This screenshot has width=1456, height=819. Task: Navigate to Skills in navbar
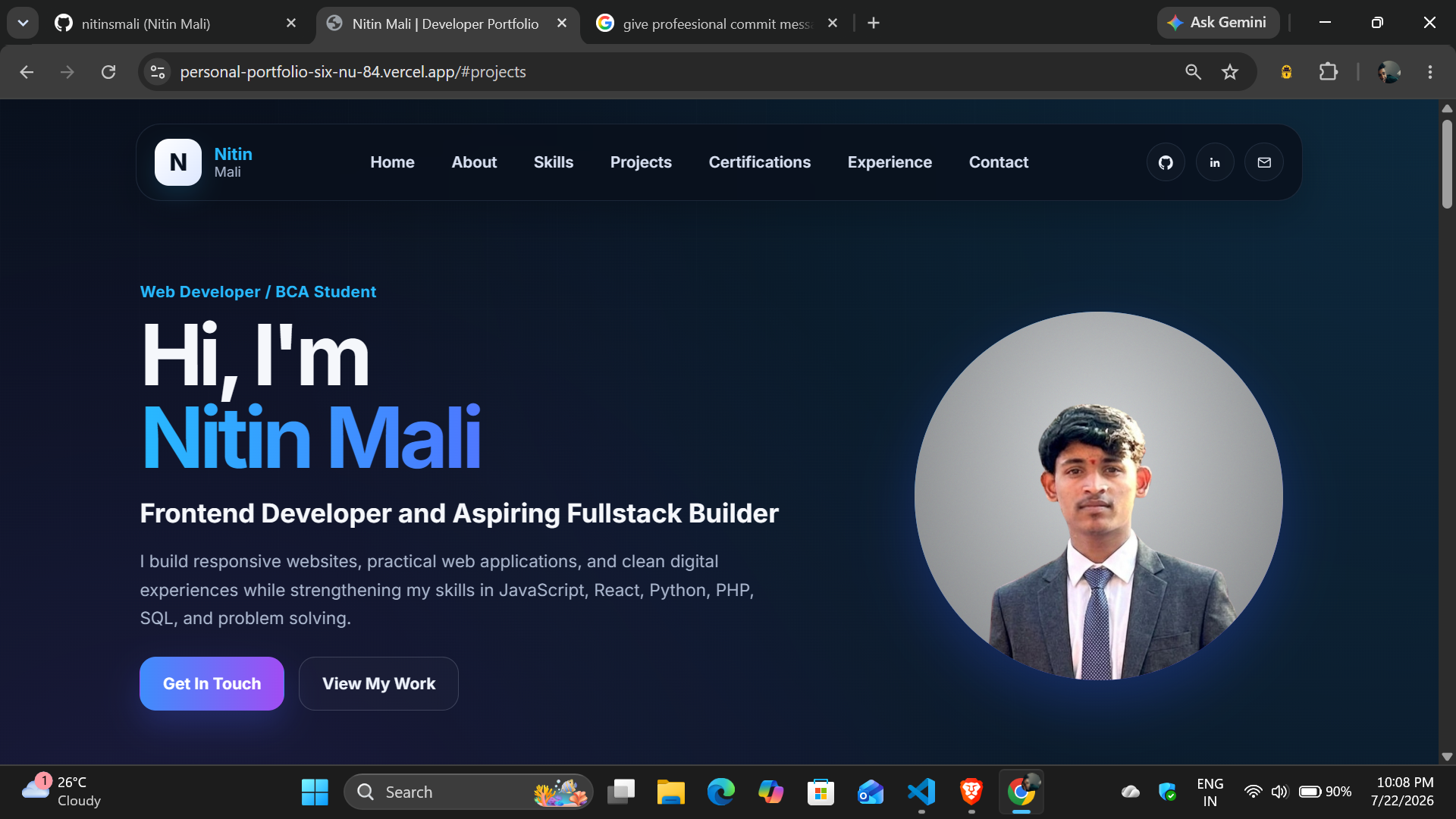[x=554, y=162]
